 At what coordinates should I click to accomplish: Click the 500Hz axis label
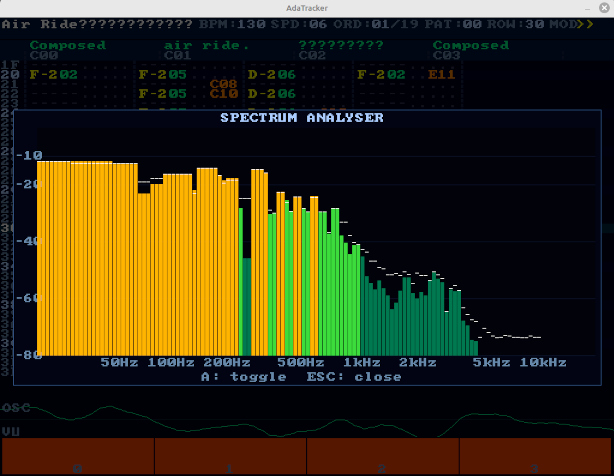click(301, 362)
